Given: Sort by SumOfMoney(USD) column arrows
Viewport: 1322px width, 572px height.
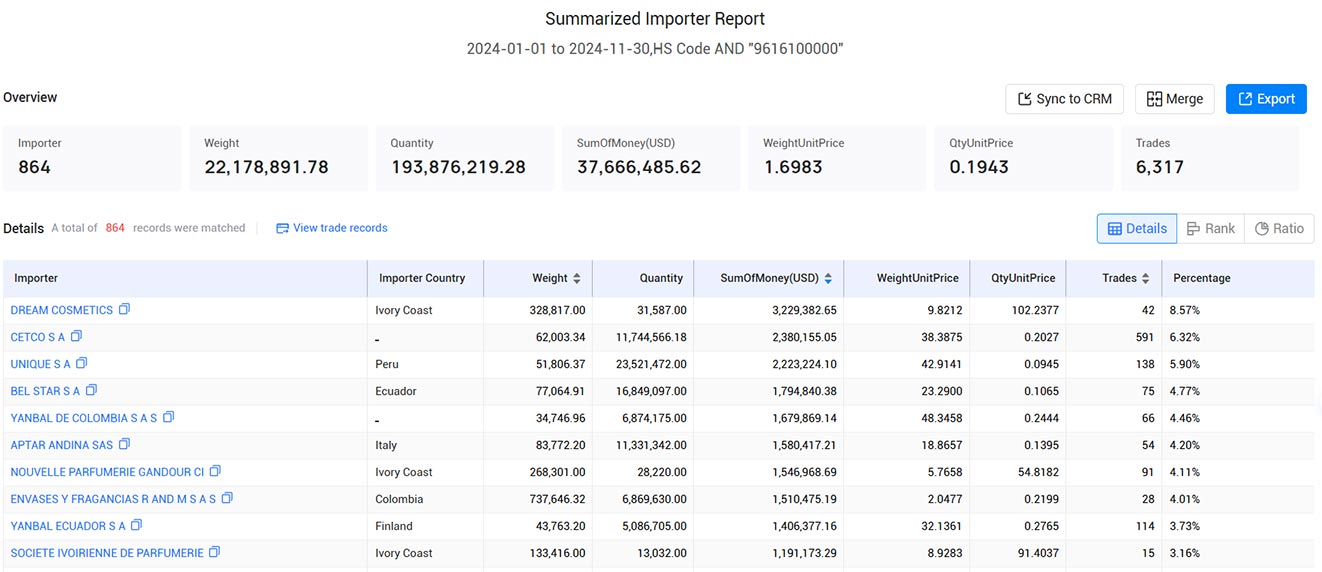Looking at the screenshot, I should point(828,278).
